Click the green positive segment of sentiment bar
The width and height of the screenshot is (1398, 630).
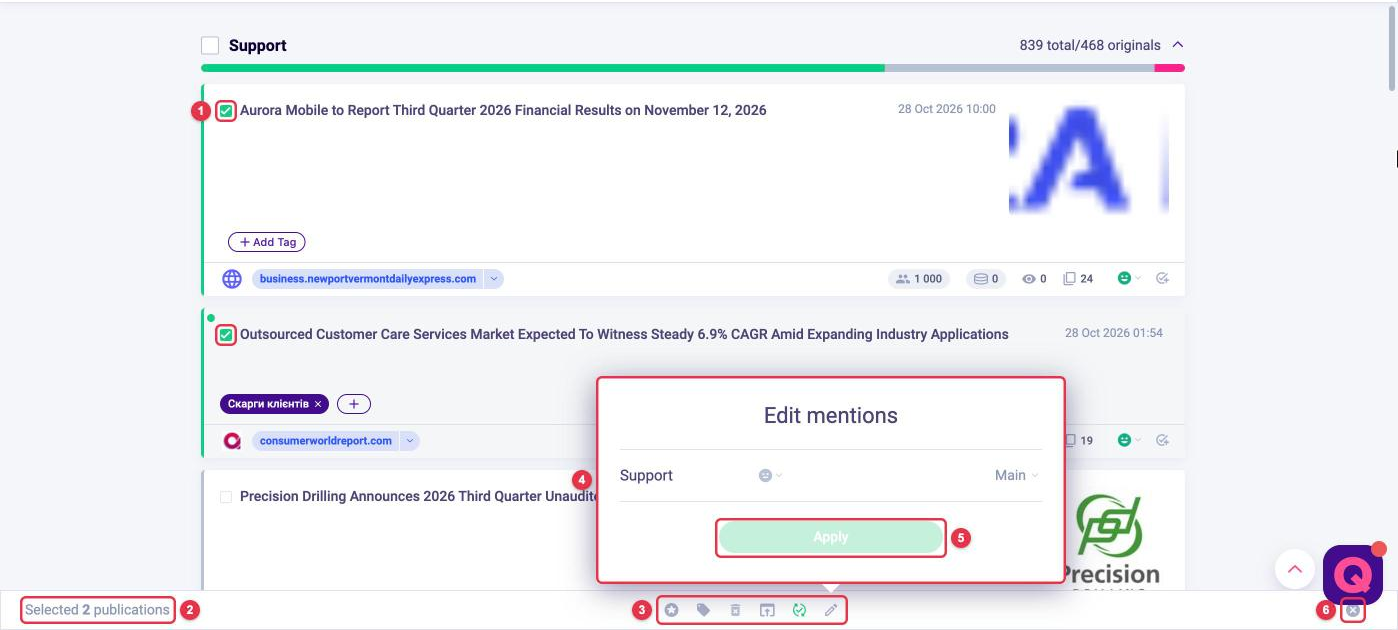542,68
